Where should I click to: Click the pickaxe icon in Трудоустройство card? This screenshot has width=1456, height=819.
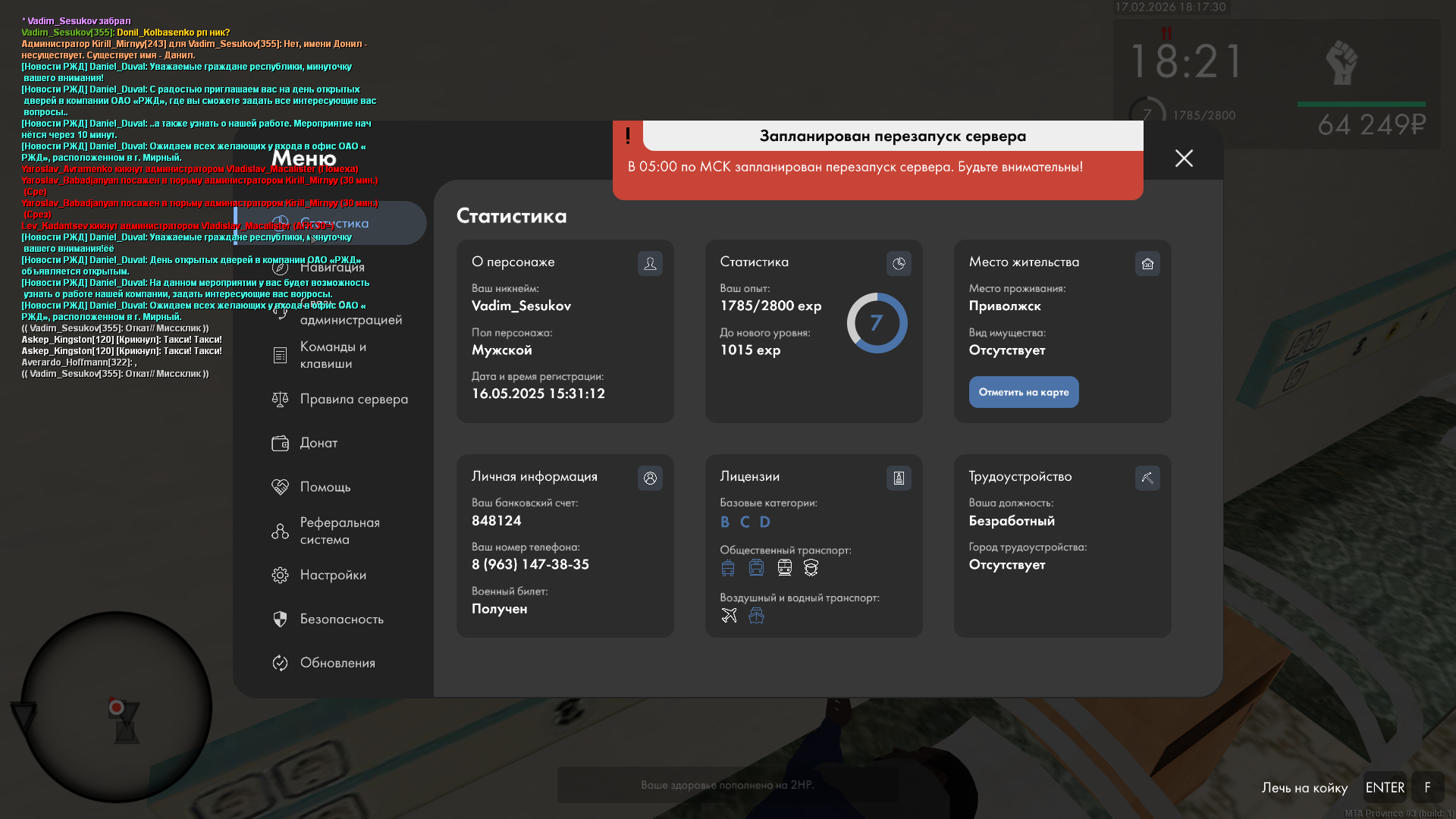1147,478
